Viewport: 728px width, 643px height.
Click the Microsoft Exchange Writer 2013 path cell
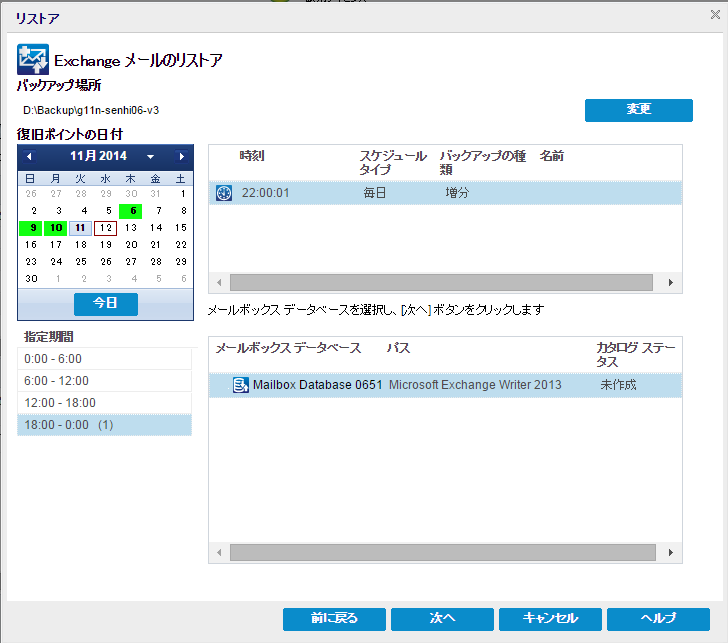[475, 385]
